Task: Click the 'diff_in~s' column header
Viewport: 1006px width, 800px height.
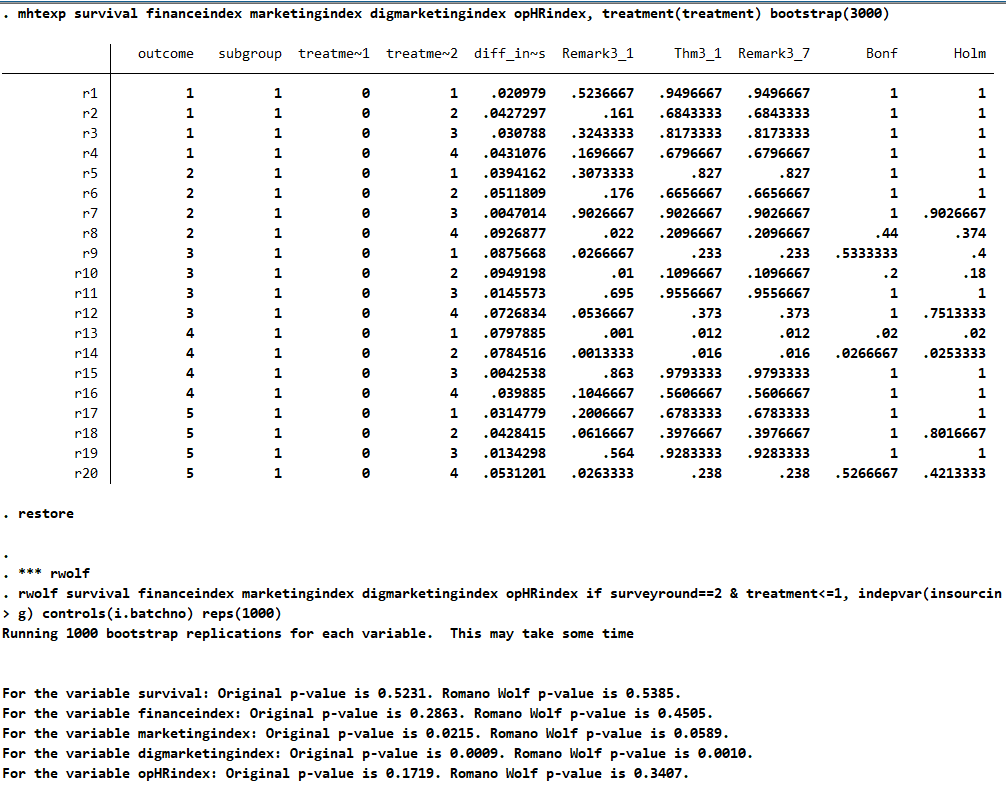Action: (509, 53)
